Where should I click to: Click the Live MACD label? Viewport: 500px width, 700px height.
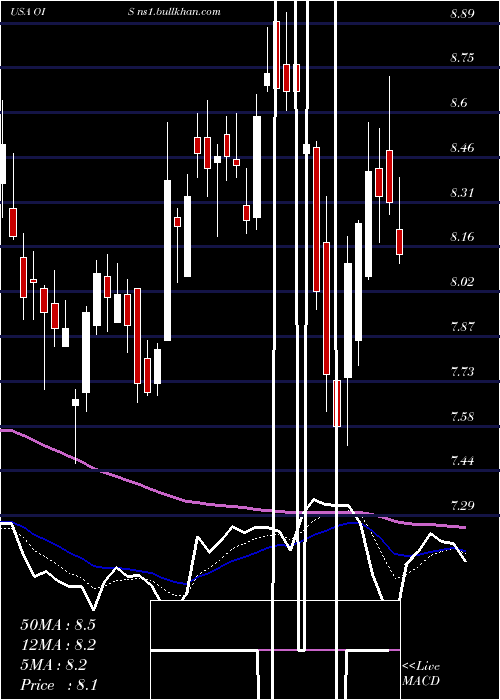[421, 673]
